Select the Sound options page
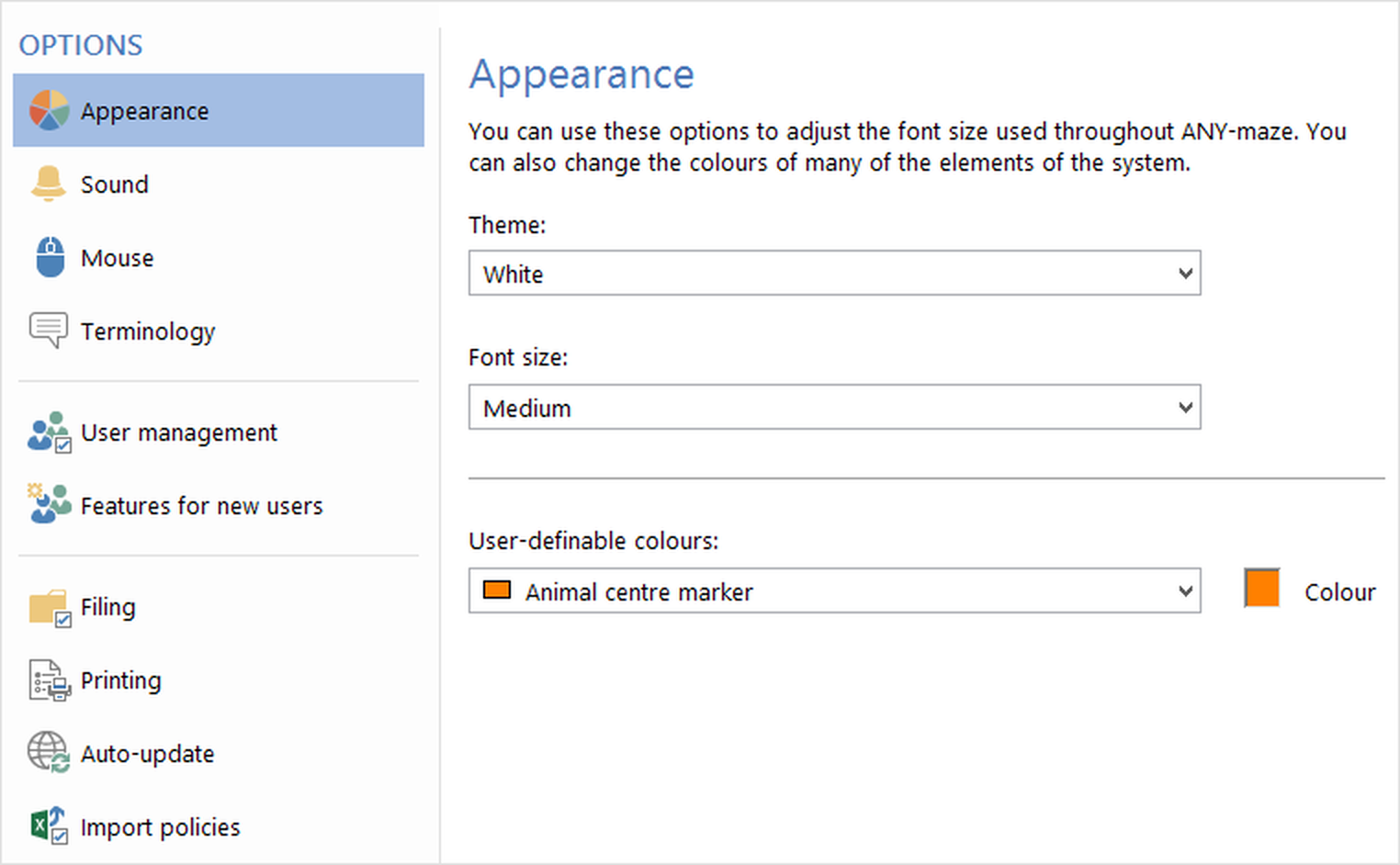The height and width of the screenshot is (865, 1400). tap(115, 185)
